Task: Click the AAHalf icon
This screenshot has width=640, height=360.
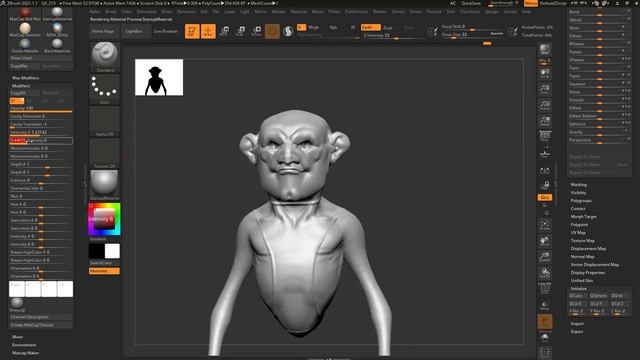Action: point(544,122)
